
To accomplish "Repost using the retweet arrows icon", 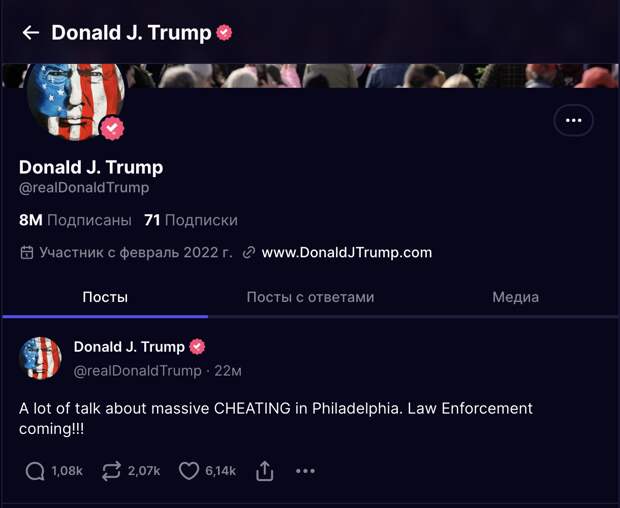I will coord(111,471).
